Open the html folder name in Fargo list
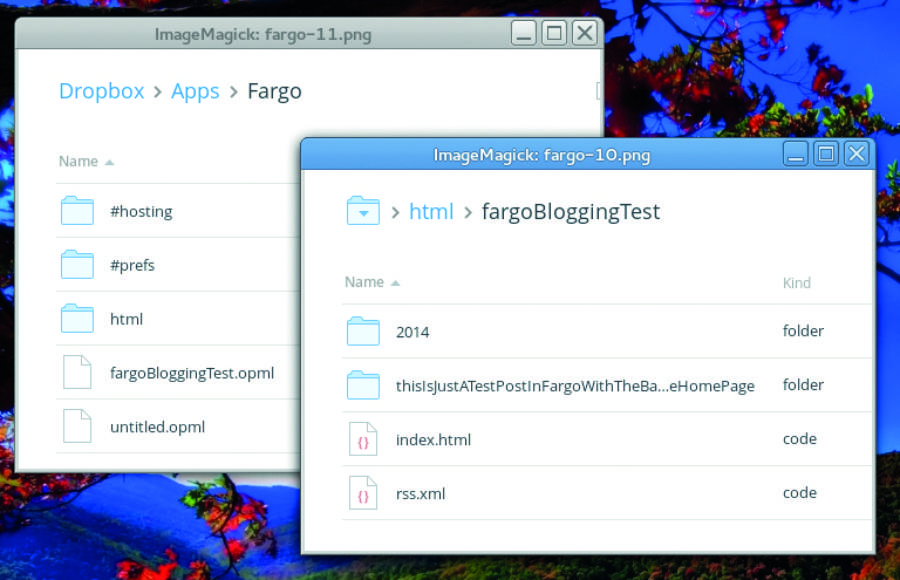 click(x=126, y=319)
